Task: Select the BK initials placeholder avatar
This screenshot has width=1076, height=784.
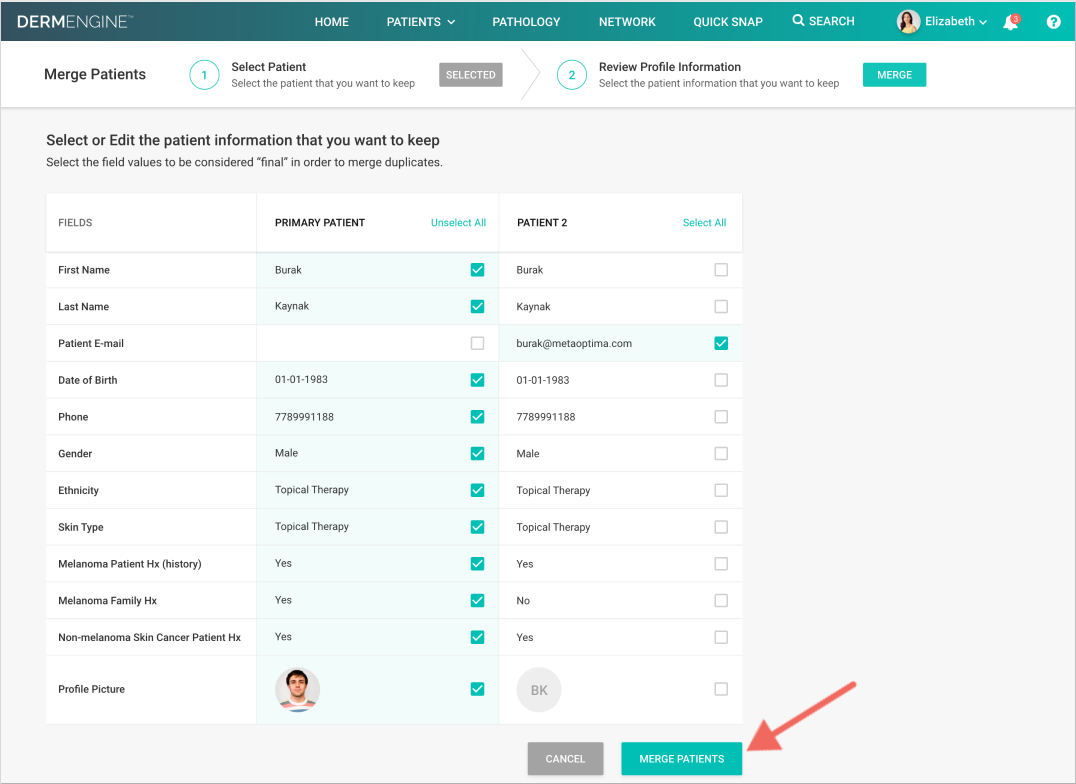Action: point(539,690)
